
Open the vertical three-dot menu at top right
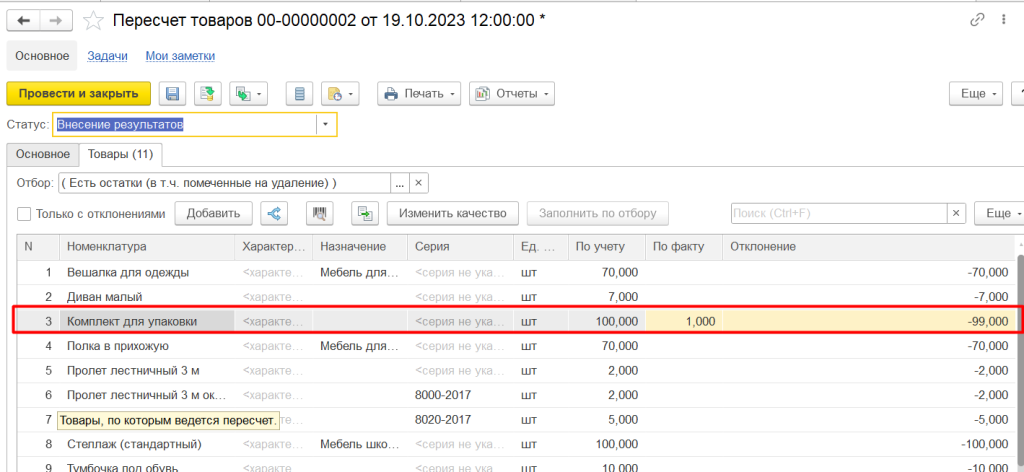pyautogui.click(x=1002, y=20)
